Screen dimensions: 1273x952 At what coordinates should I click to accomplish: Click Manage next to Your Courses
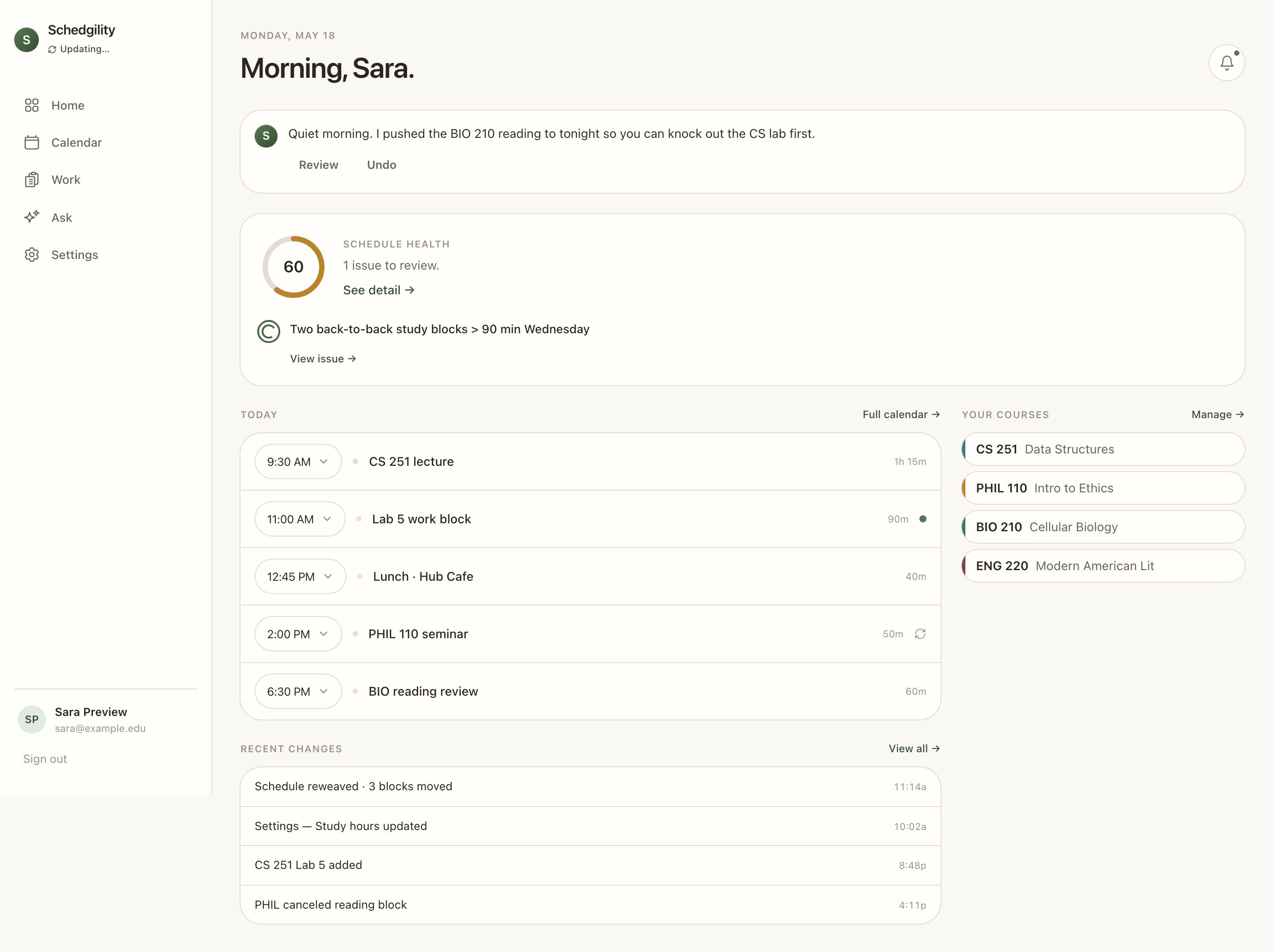[x=1218, y=415]
